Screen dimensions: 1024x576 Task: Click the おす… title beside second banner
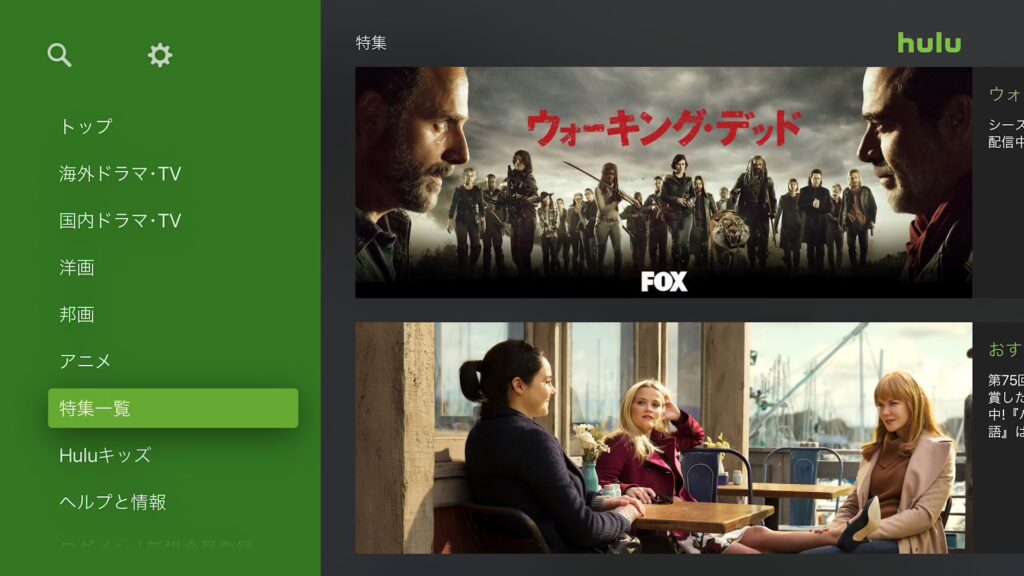click(x=1006, y=349)
